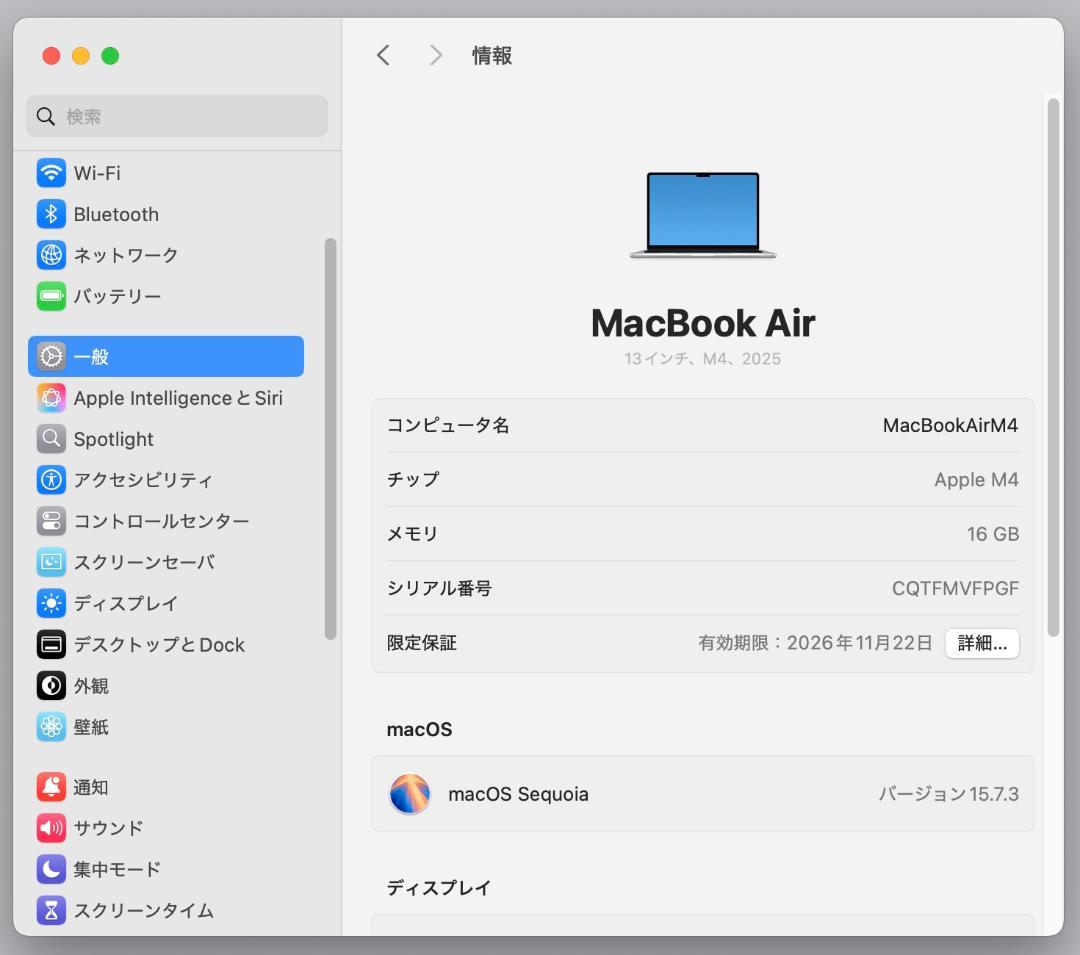Open アクセシビリティ settings from the sidebar
Screen dimensions: 1080x955
(50, 479)
